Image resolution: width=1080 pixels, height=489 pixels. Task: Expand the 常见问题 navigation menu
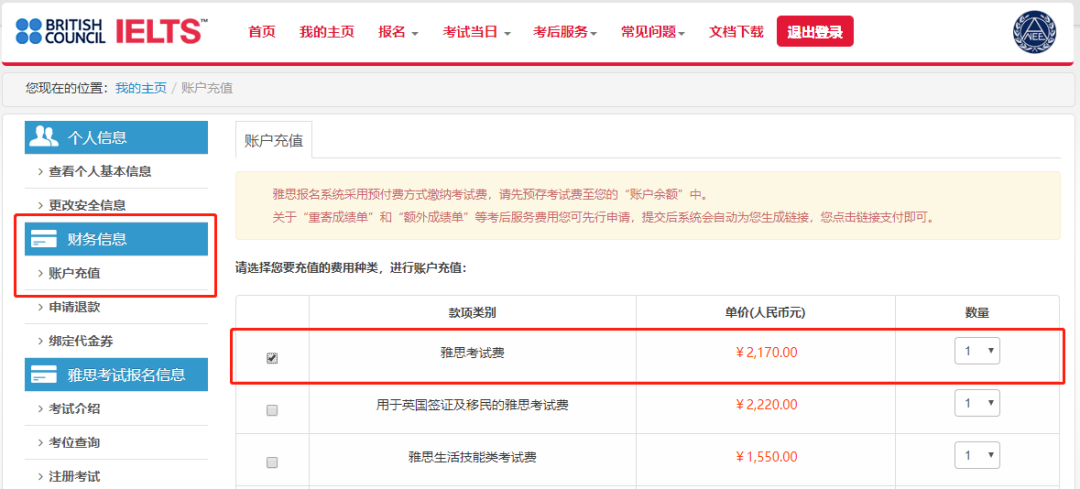pyautogui.click(x=652, y=32)
